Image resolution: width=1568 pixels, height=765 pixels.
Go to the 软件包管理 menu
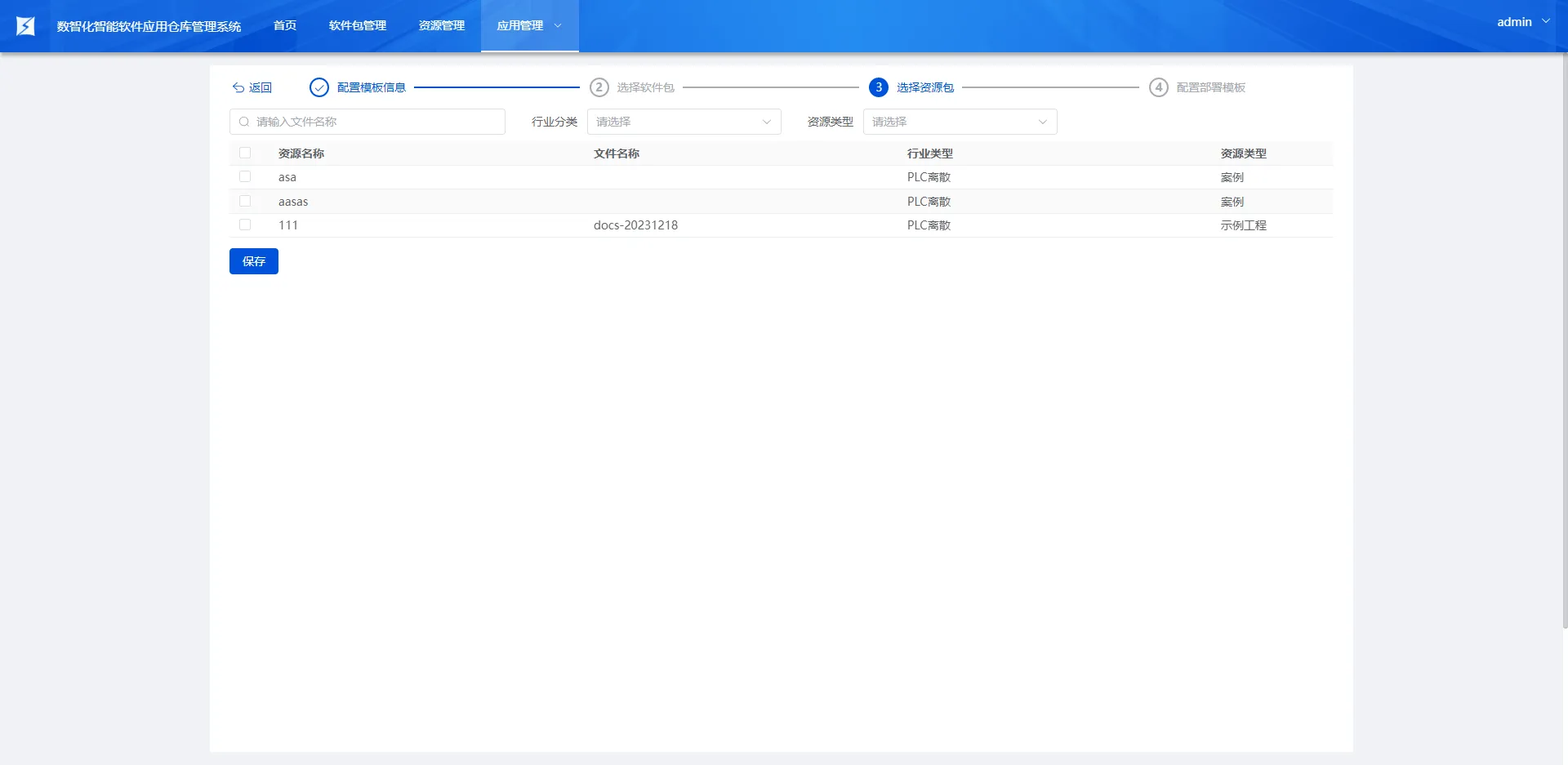click(358, 26)
